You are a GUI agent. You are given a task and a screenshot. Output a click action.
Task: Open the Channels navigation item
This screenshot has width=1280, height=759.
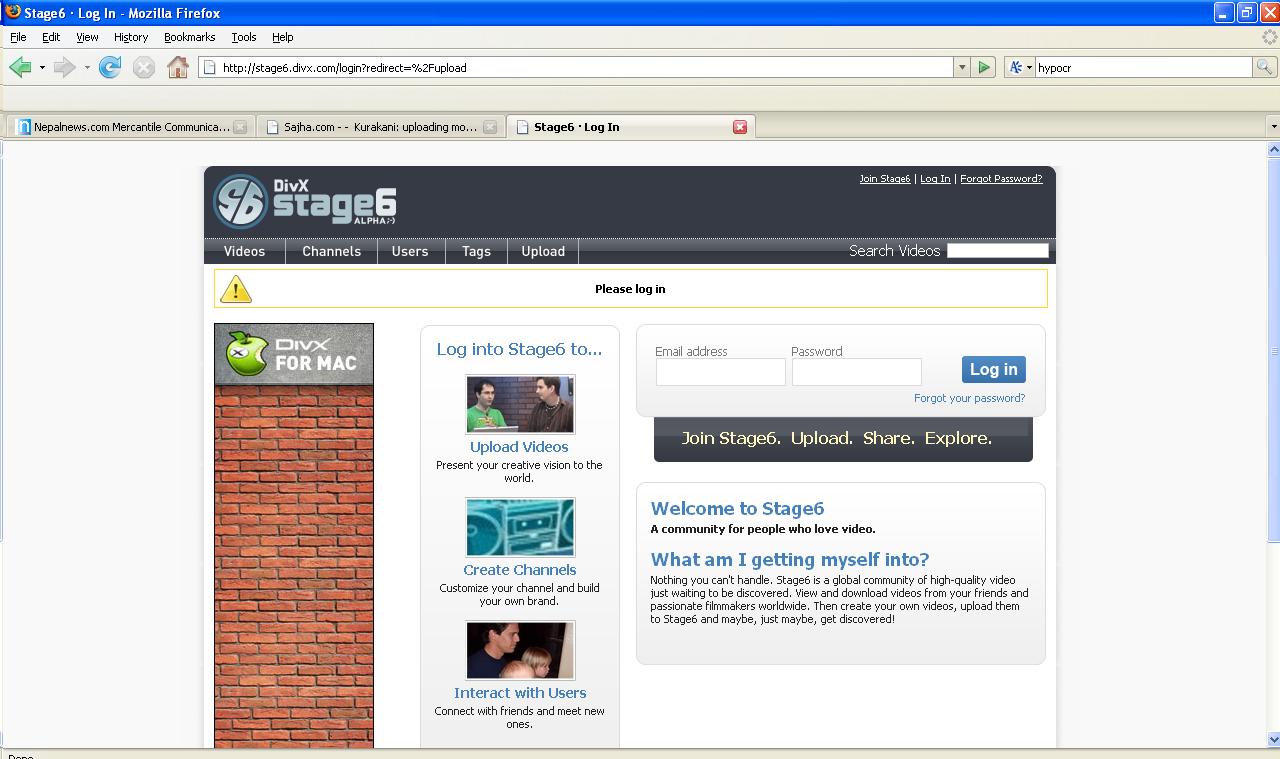pyautogui.click(x=331, y=251)
